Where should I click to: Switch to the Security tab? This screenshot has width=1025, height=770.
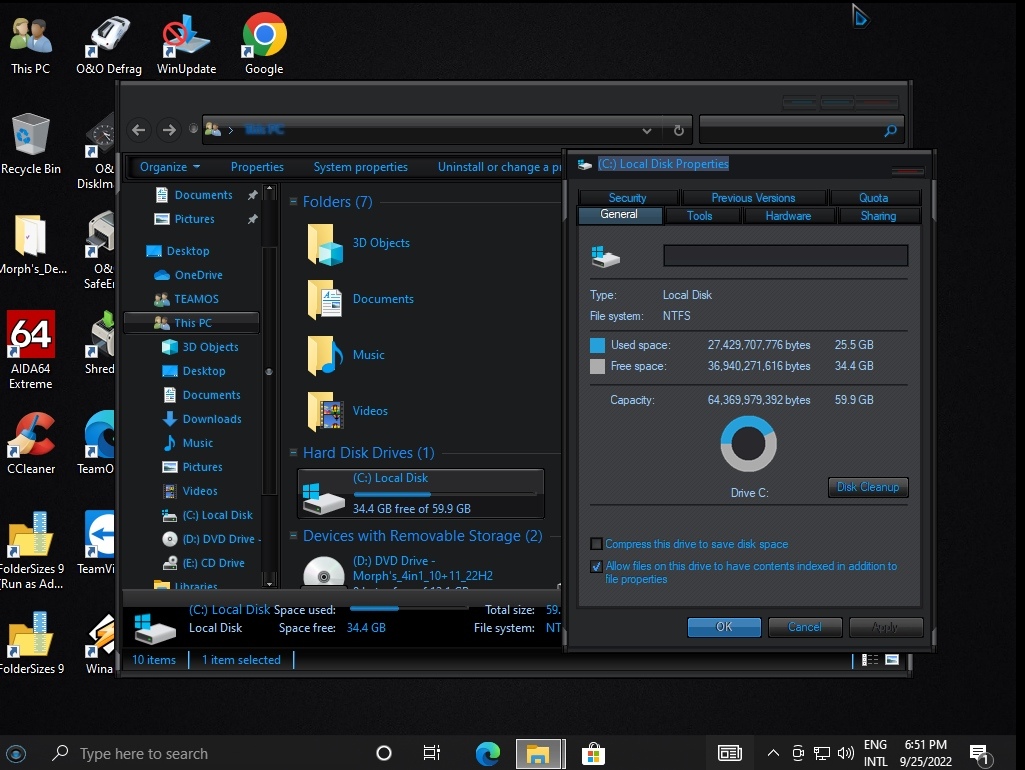click(x=627, y=198)
